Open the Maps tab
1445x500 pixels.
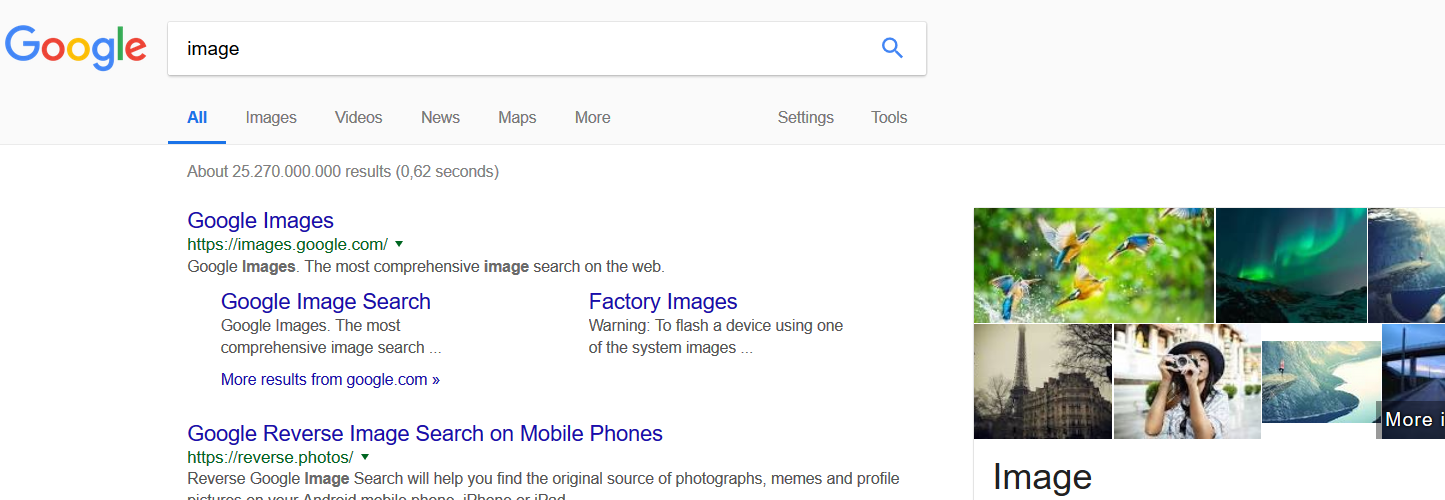coord(517,118)
